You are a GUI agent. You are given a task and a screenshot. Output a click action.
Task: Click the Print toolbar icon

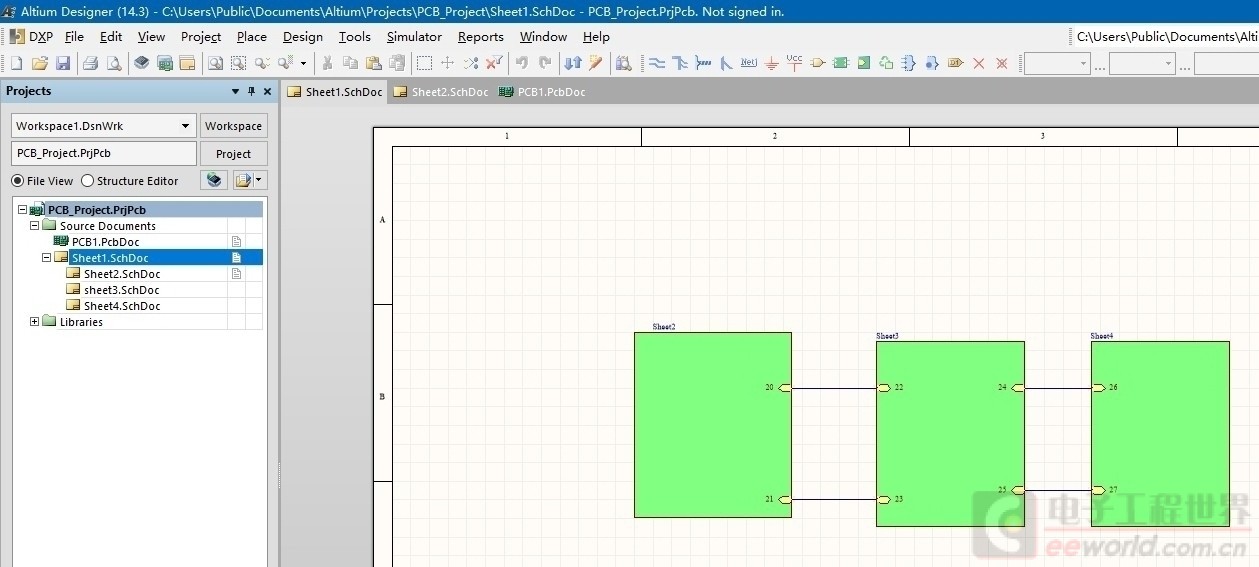pyautogui.click(x=90, y=63)
